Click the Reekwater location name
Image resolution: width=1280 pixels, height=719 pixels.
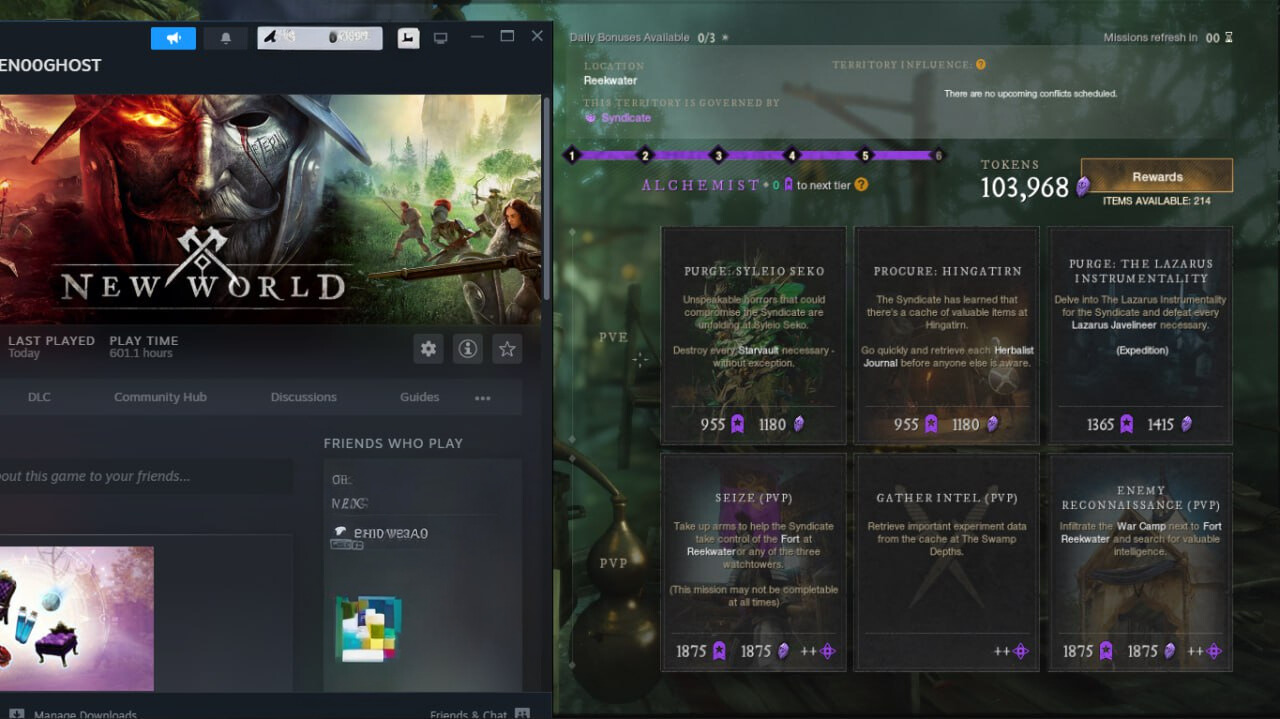point(610,81)
